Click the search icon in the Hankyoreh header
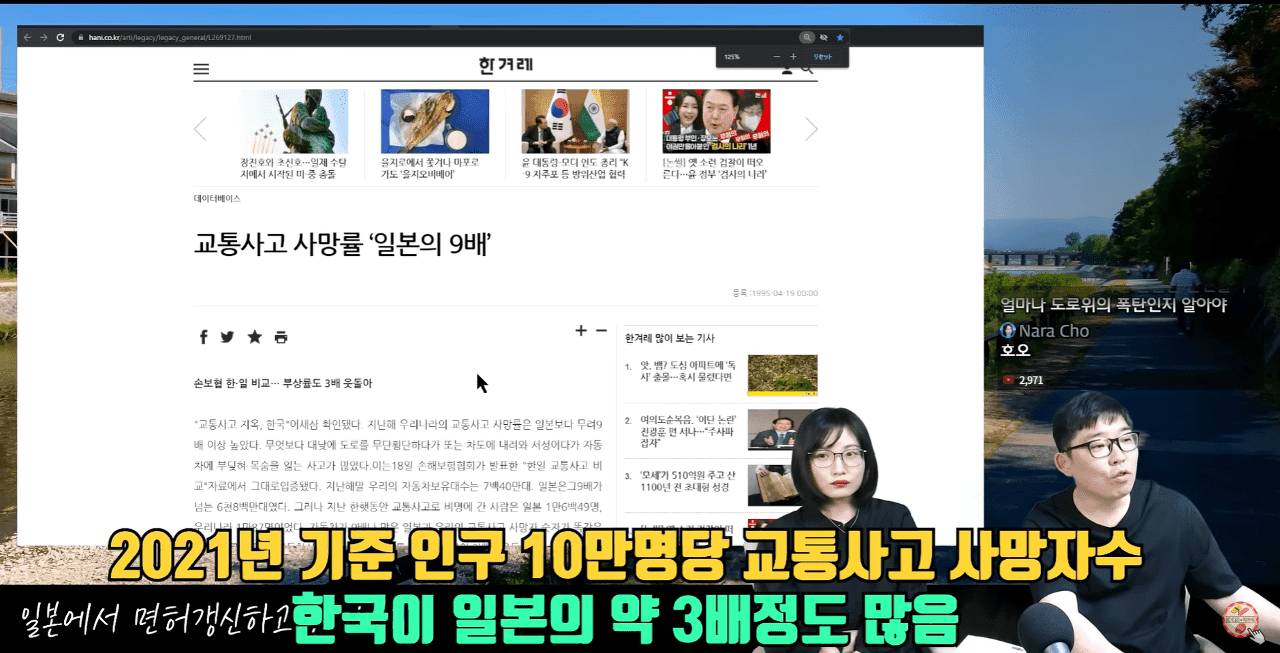Screen dimensions: 1280x653 click(x=806, y=69)
